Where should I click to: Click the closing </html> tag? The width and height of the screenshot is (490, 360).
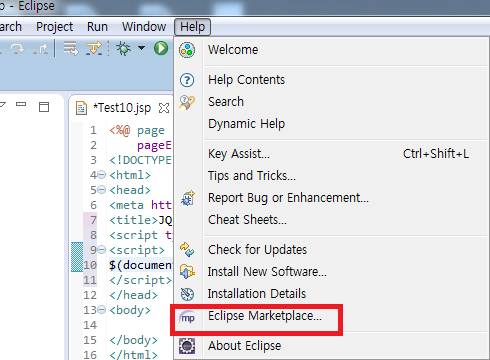coord(133,354)
